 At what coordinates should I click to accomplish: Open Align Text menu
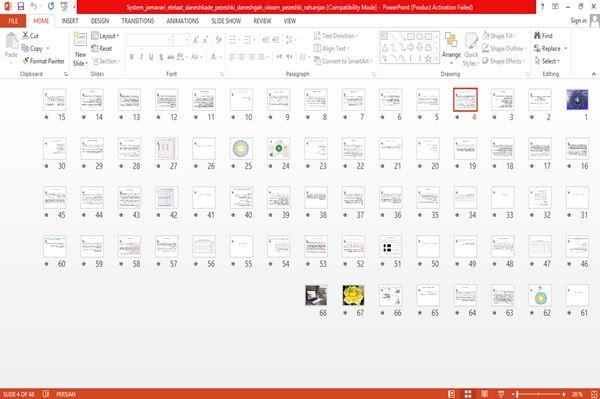tap(331, 48)
